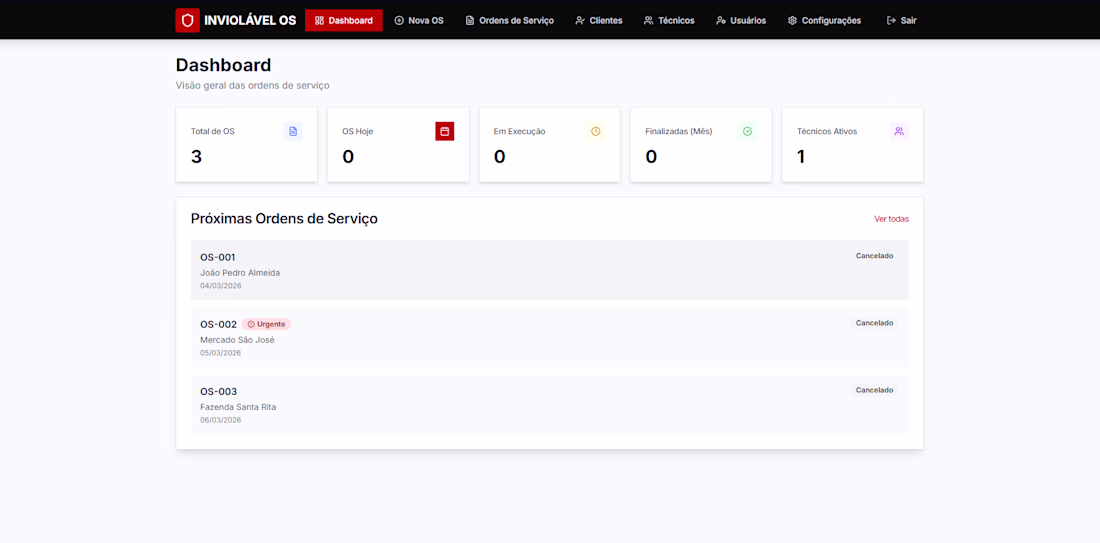Image resolution: width=1100 pixels, height=543 pixels.
Task: Open the Dashboard nav item
Action: [344, 20]
